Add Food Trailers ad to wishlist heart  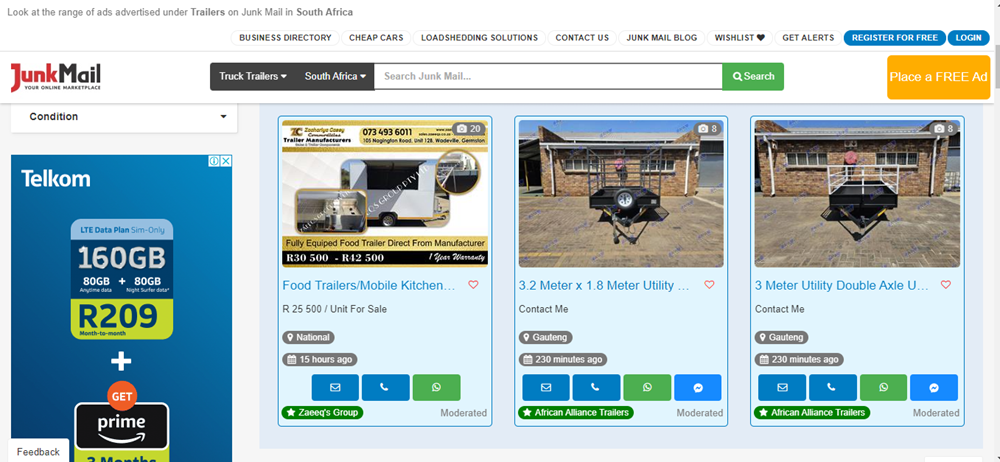tap(474, 285)
